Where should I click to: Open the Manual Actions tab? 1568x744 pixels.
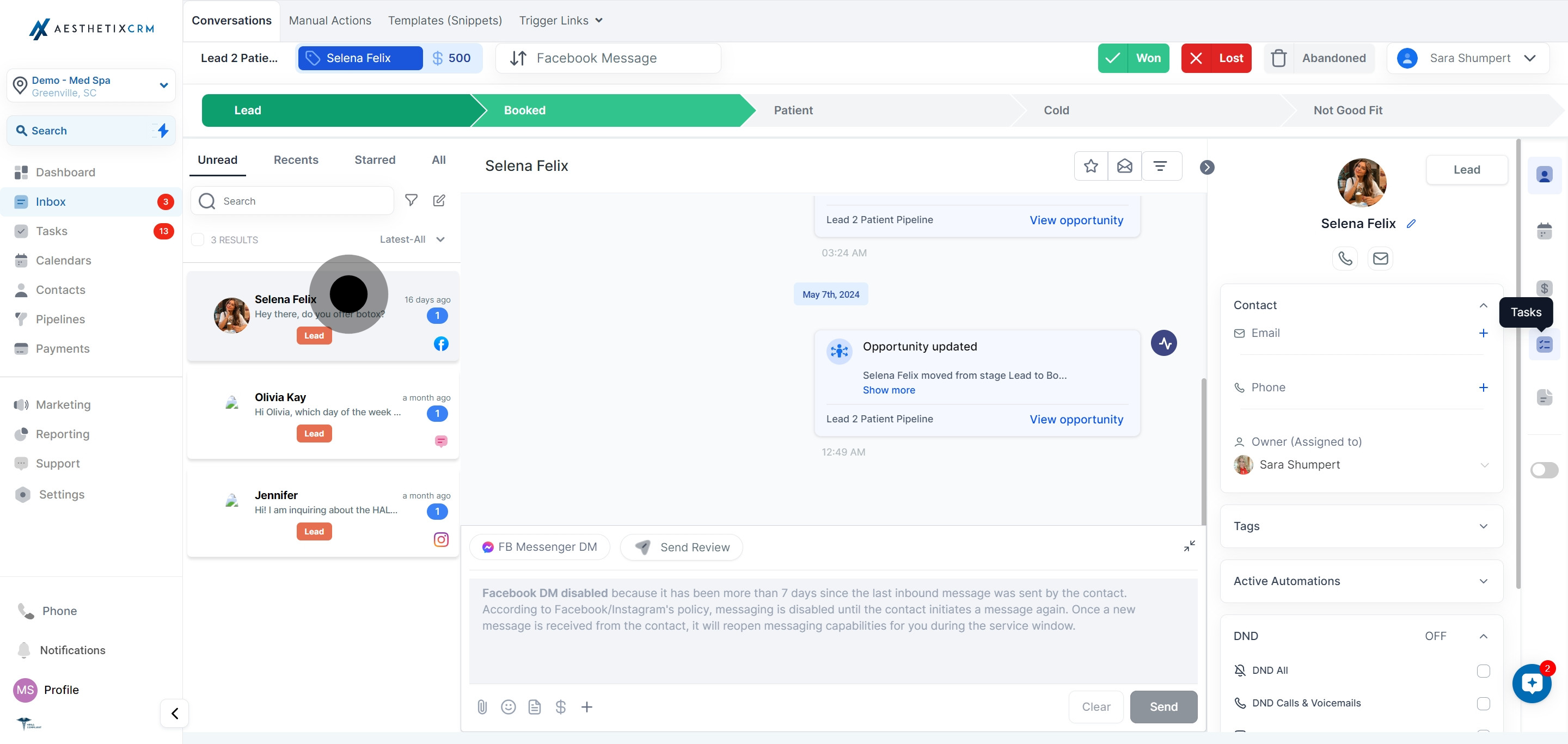click(x=330, y=21)
